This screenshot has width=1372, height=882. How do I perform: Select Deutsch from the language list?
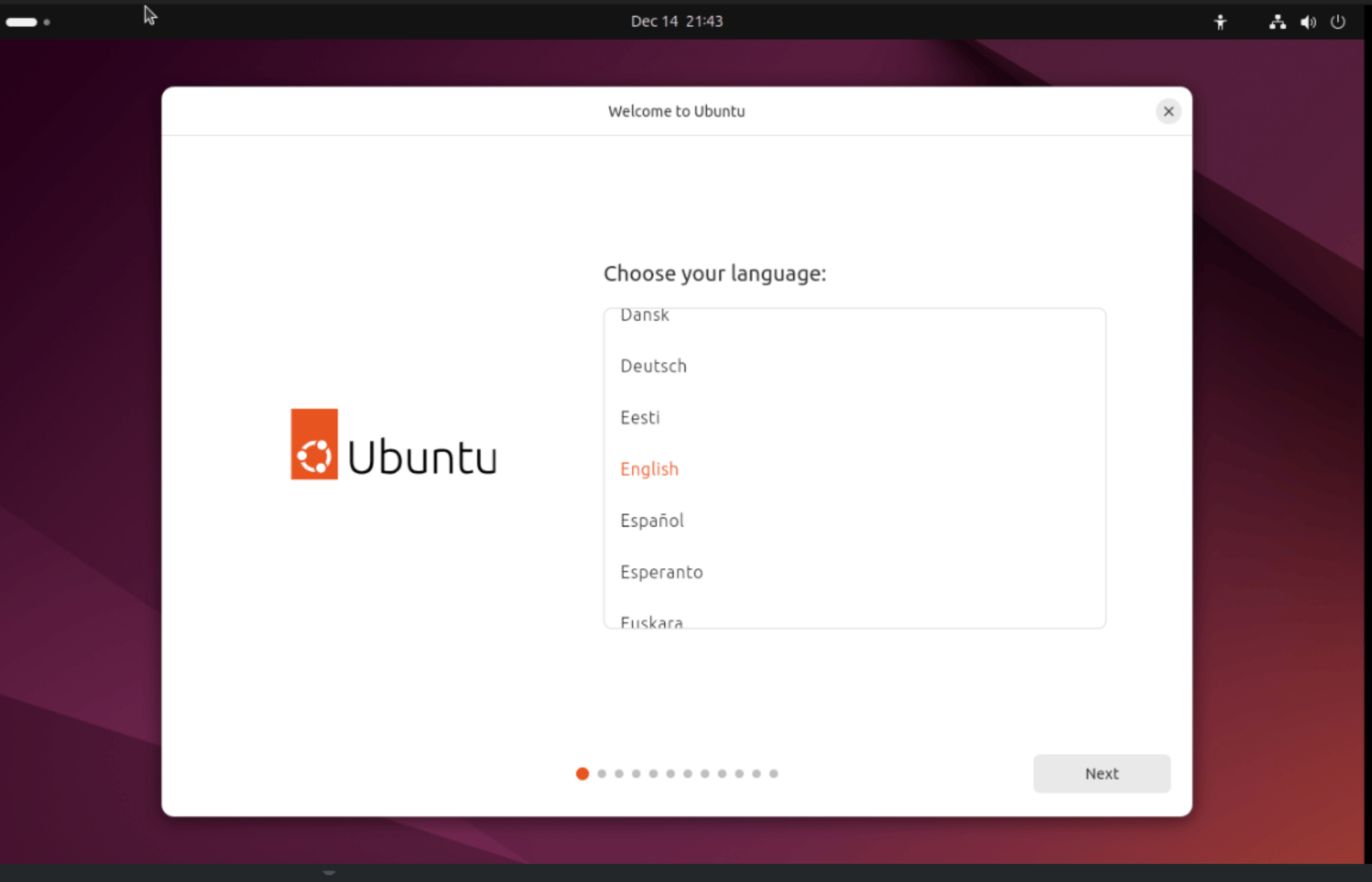click(x=653, y=365)
